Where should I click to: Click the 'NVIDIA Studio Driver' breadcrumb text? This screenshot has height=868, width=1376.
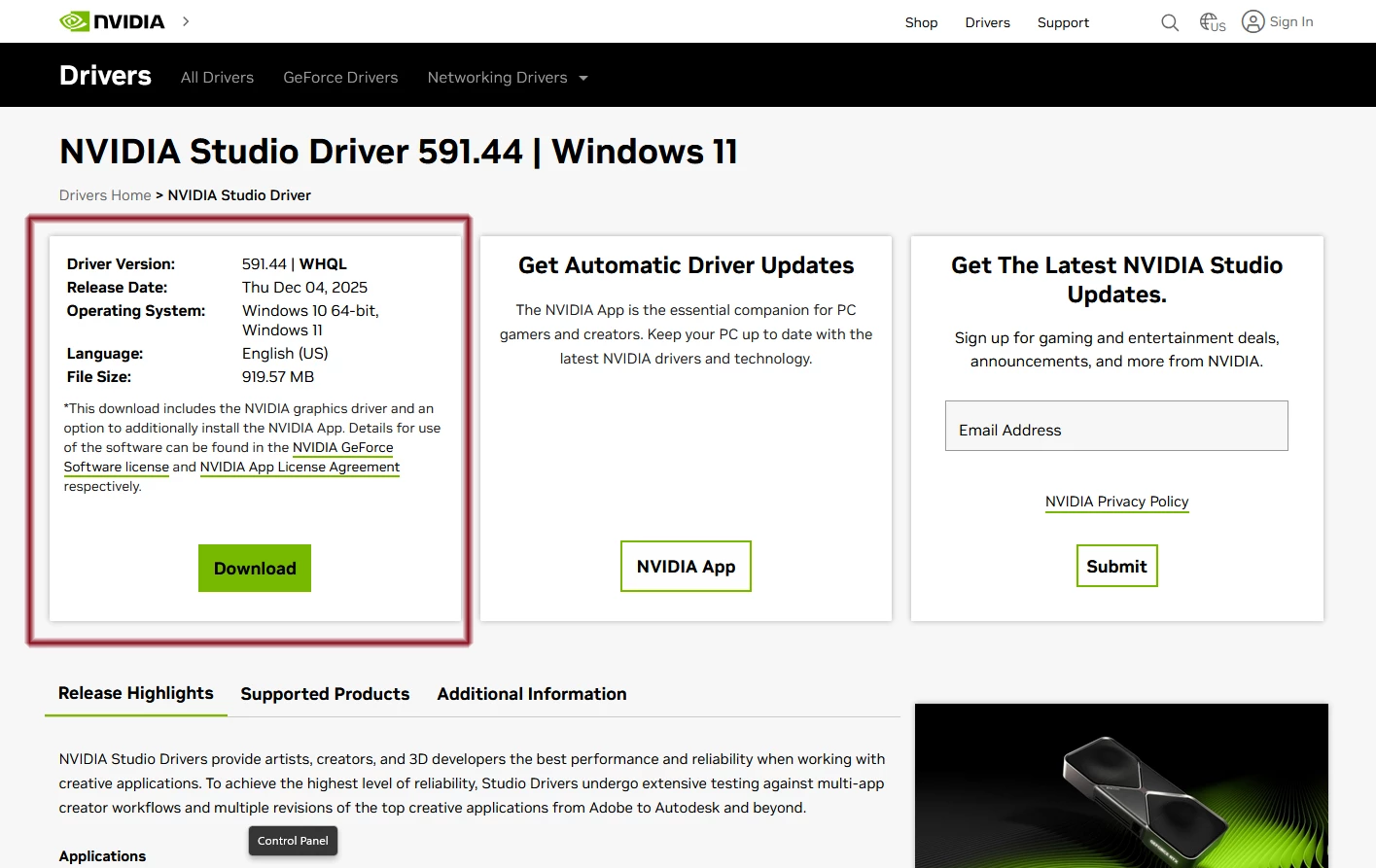pyautogui.click(x=239, y=195)
